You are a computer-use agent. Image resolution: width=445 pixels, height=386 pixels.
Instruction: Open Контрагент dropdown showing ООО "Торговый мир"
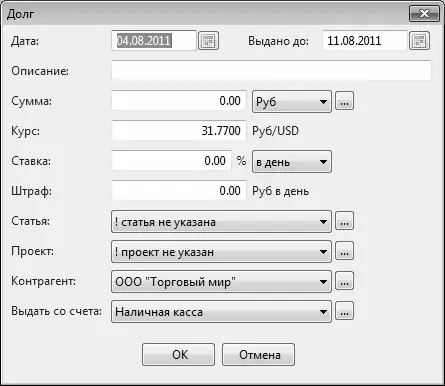pyautogui.click(x=221, y=281)
